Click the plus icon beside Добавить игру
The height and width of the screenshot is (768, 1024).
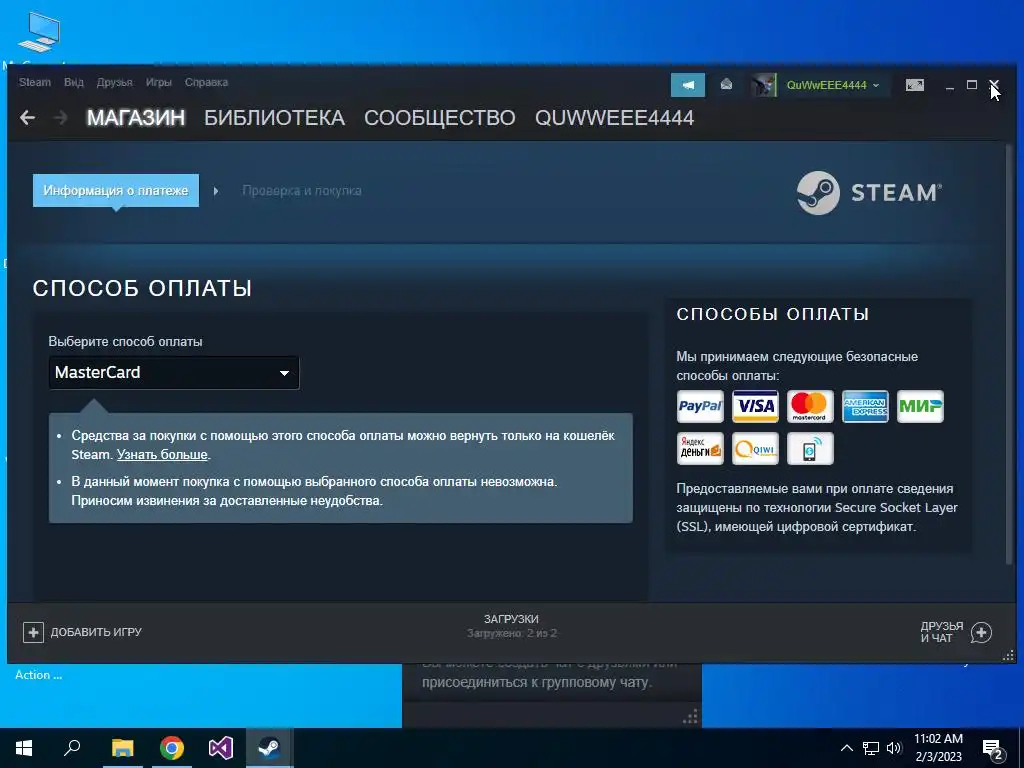tap(33, 632)
